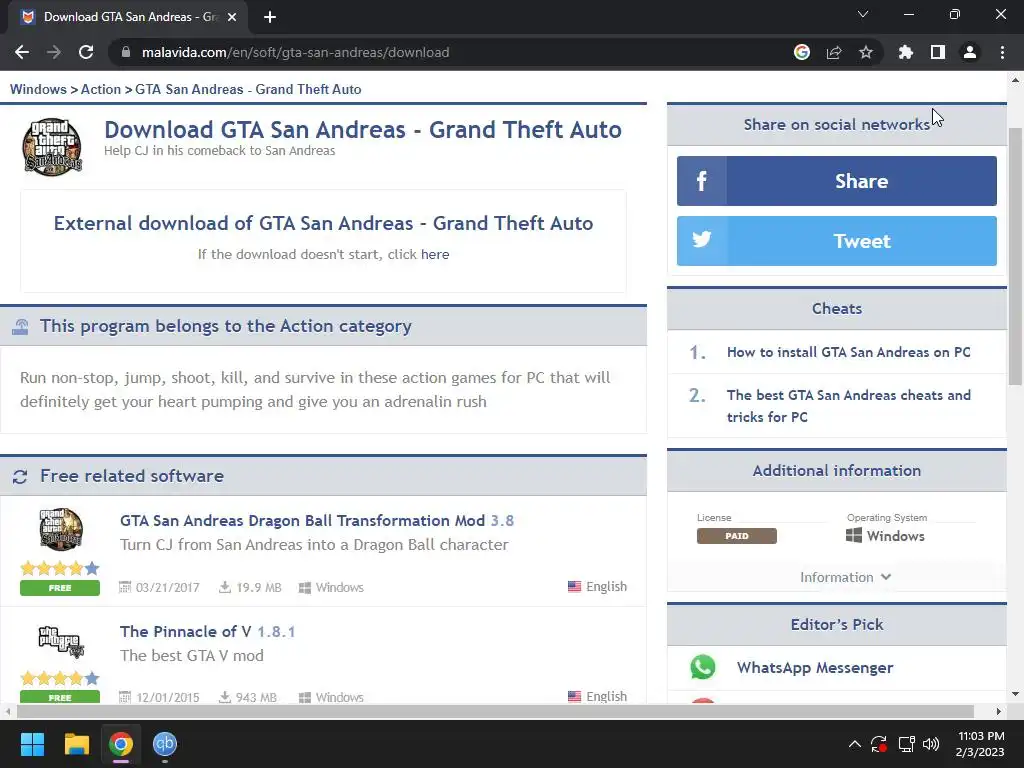Select the Download GTA San Andreas tab
Viewport: 1024px width, 768px height.
click(x=128, y=17)
